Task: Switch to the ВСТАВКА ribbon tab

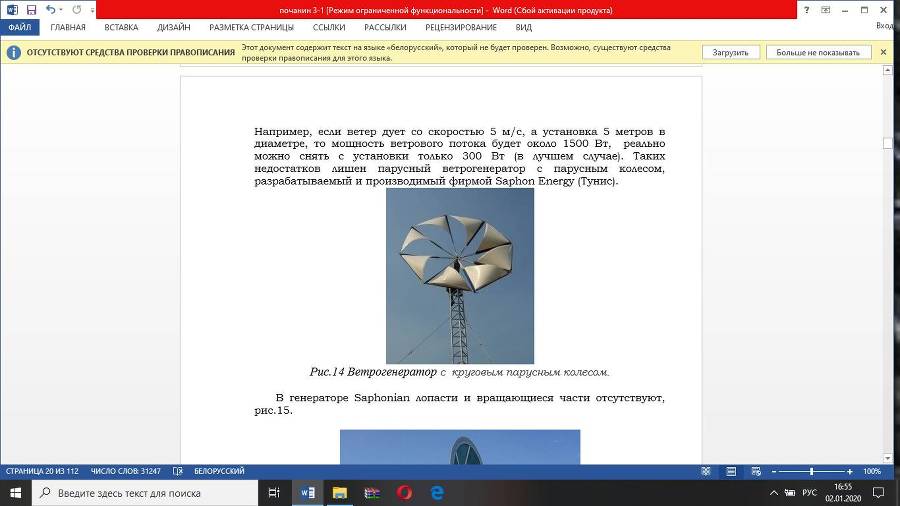Action: point(121,27)
